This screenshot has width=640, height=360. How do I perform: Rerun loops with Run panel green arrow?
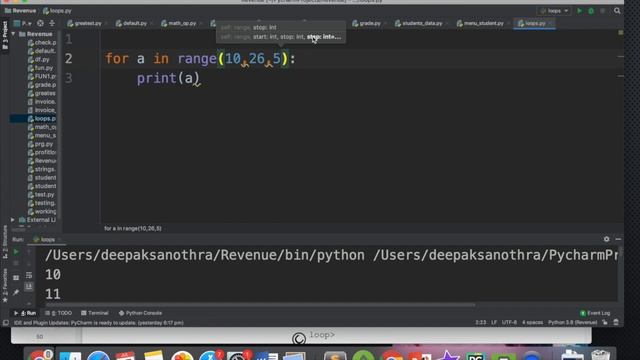point(16,252)
